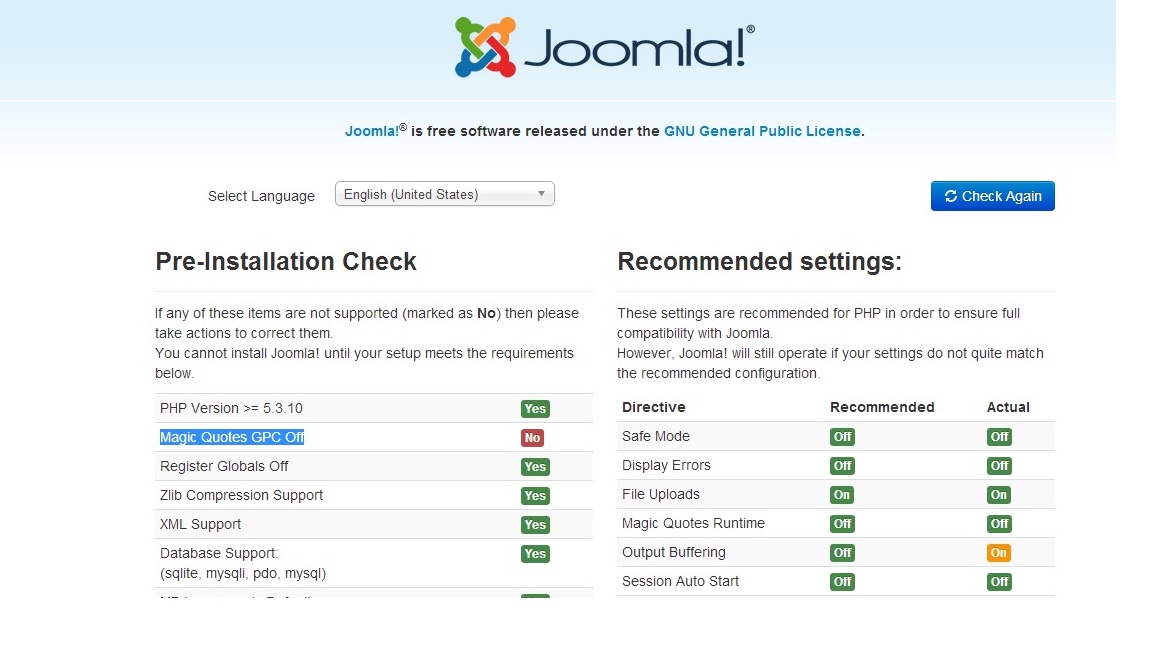Screen dimensions: 1152x648
Task: Click the Pre-Installation Check heading
Action: point(286,262)
